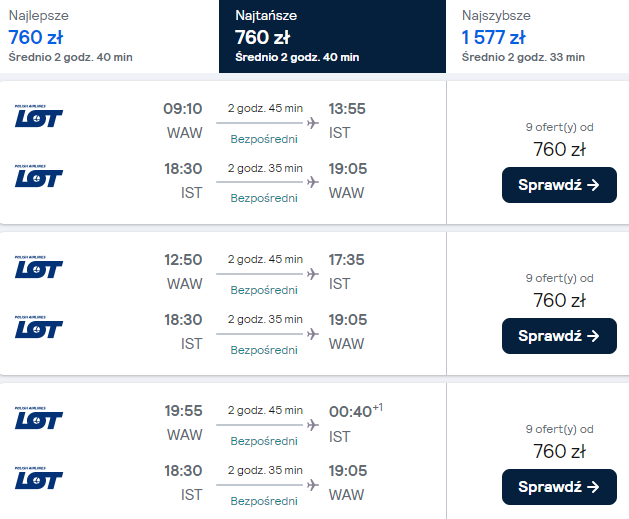Click Sprawdź for the 19:55 flight
This screenshot has width=629, height=519.
point(559,487)
